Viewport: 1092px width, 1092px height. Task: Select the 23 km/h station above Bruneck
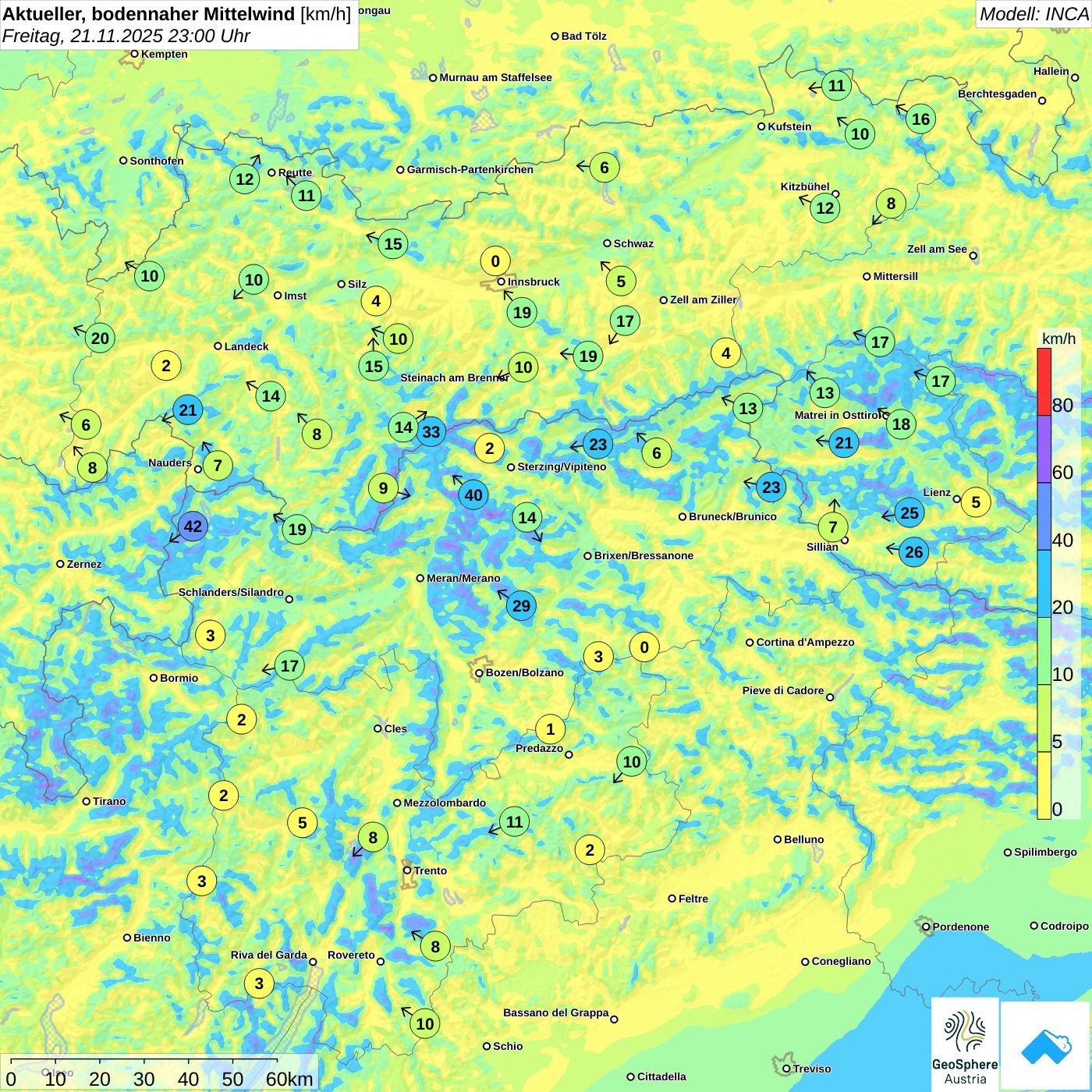[771, 487]
